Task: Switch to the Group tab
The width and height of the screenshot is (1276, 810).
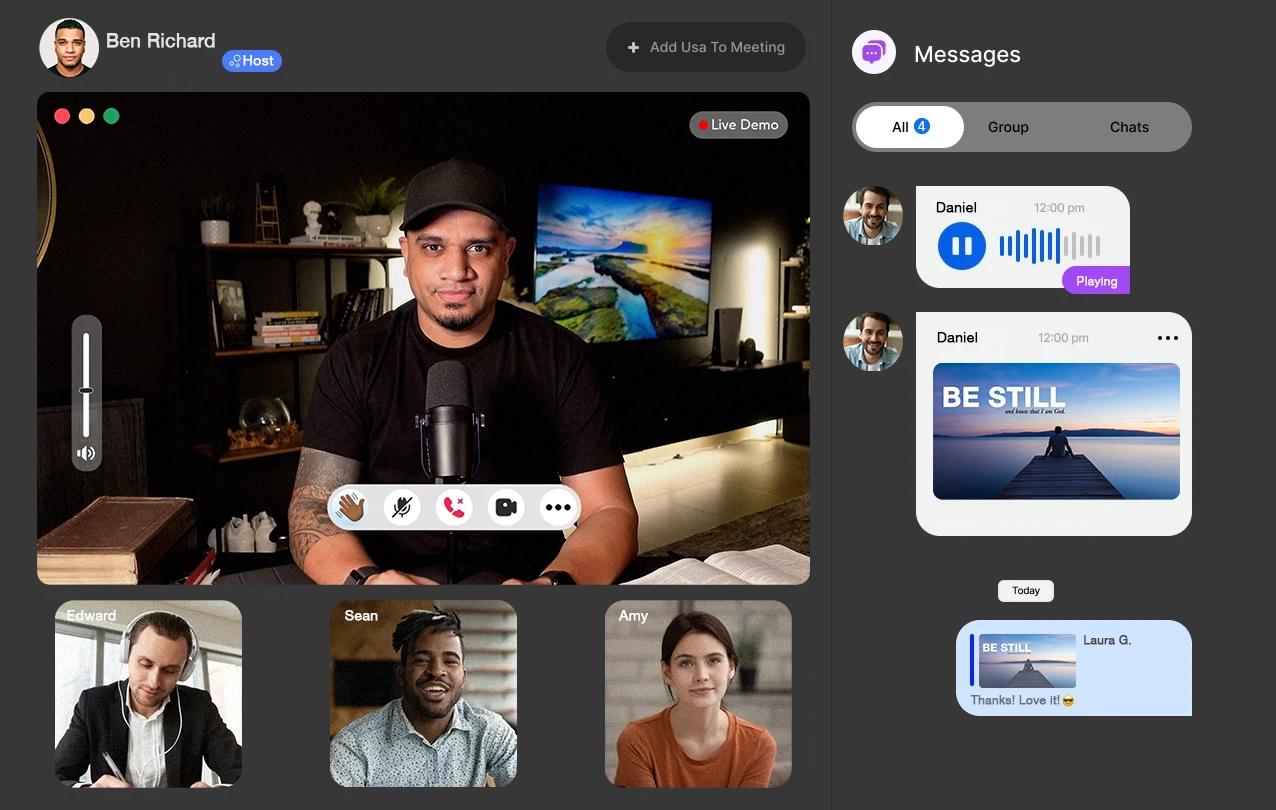Action: tap(1008, 127)
